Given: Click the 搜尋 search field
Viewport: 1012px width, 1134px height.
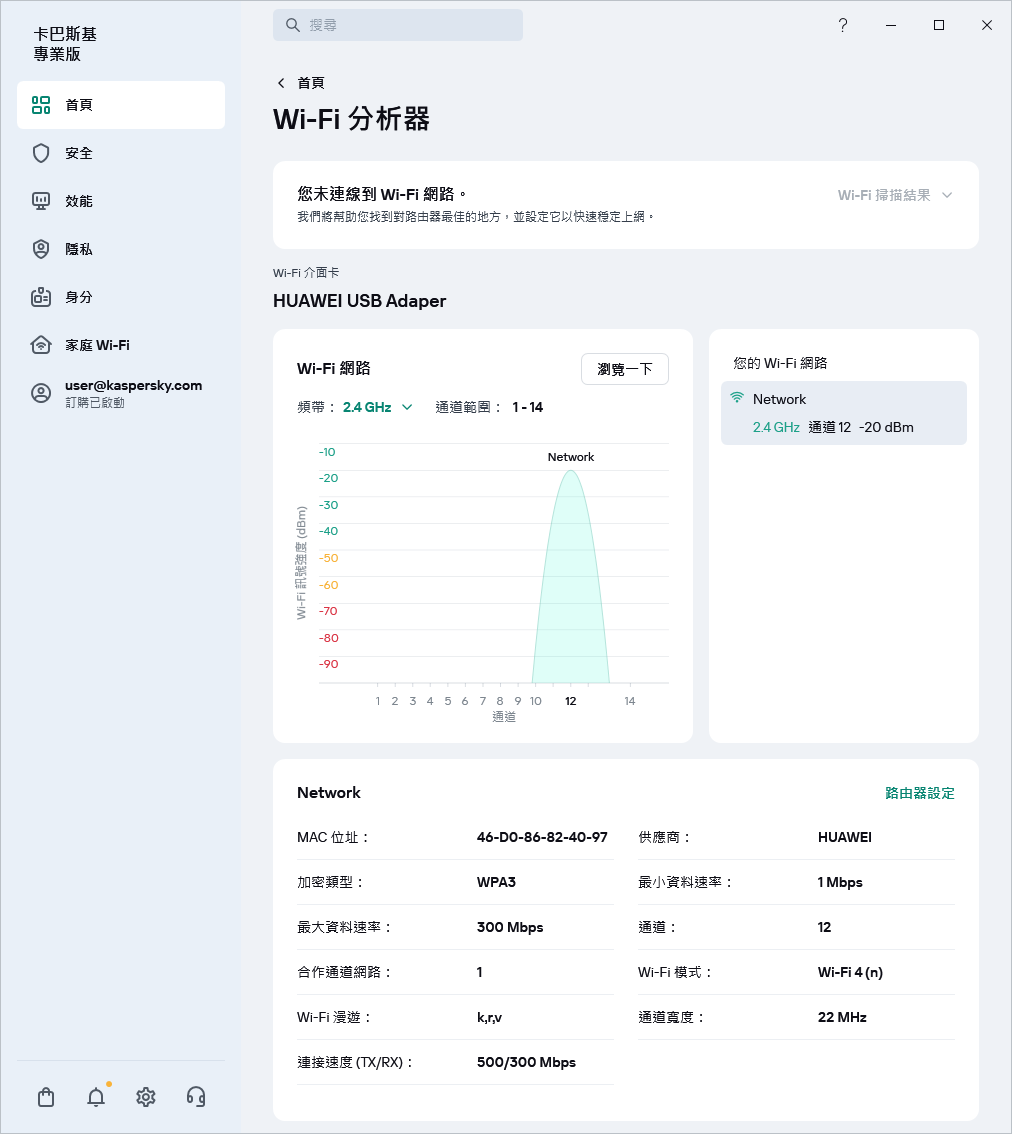Looking at the screenshot, I should [x=397, y=25].
